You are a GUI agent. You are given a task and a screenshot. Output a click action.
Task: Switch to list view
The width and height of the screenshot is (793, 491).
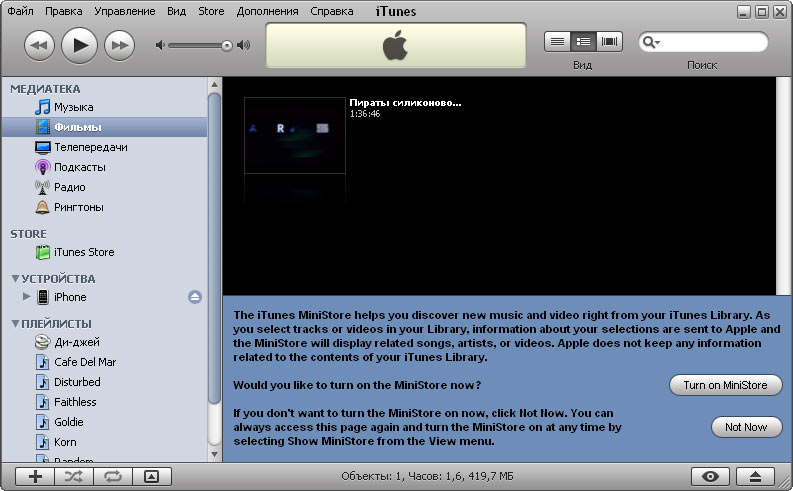point(557,41)
